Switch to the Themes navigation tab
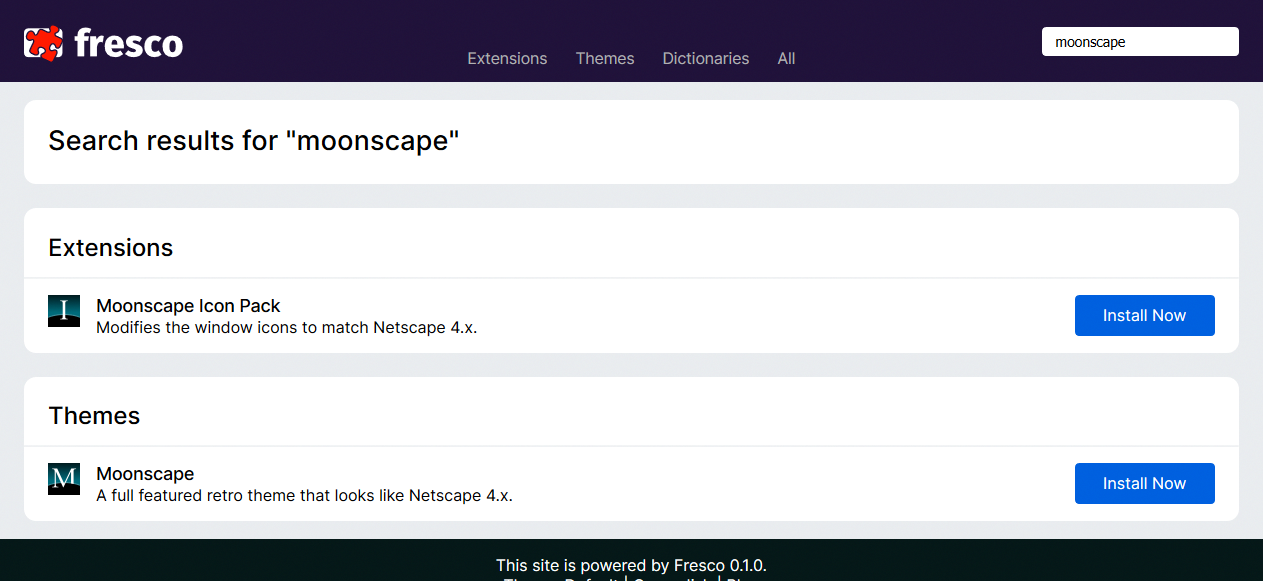 point(605,58)
